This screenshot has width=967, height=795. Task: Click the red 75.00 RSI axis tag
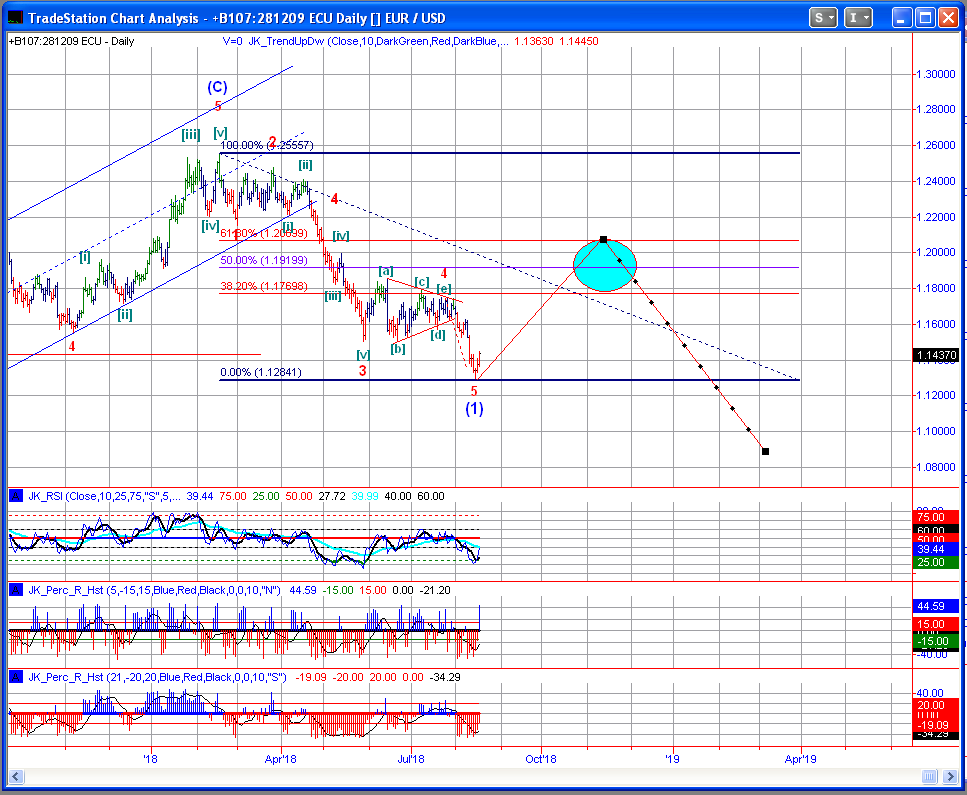[936, 517]
